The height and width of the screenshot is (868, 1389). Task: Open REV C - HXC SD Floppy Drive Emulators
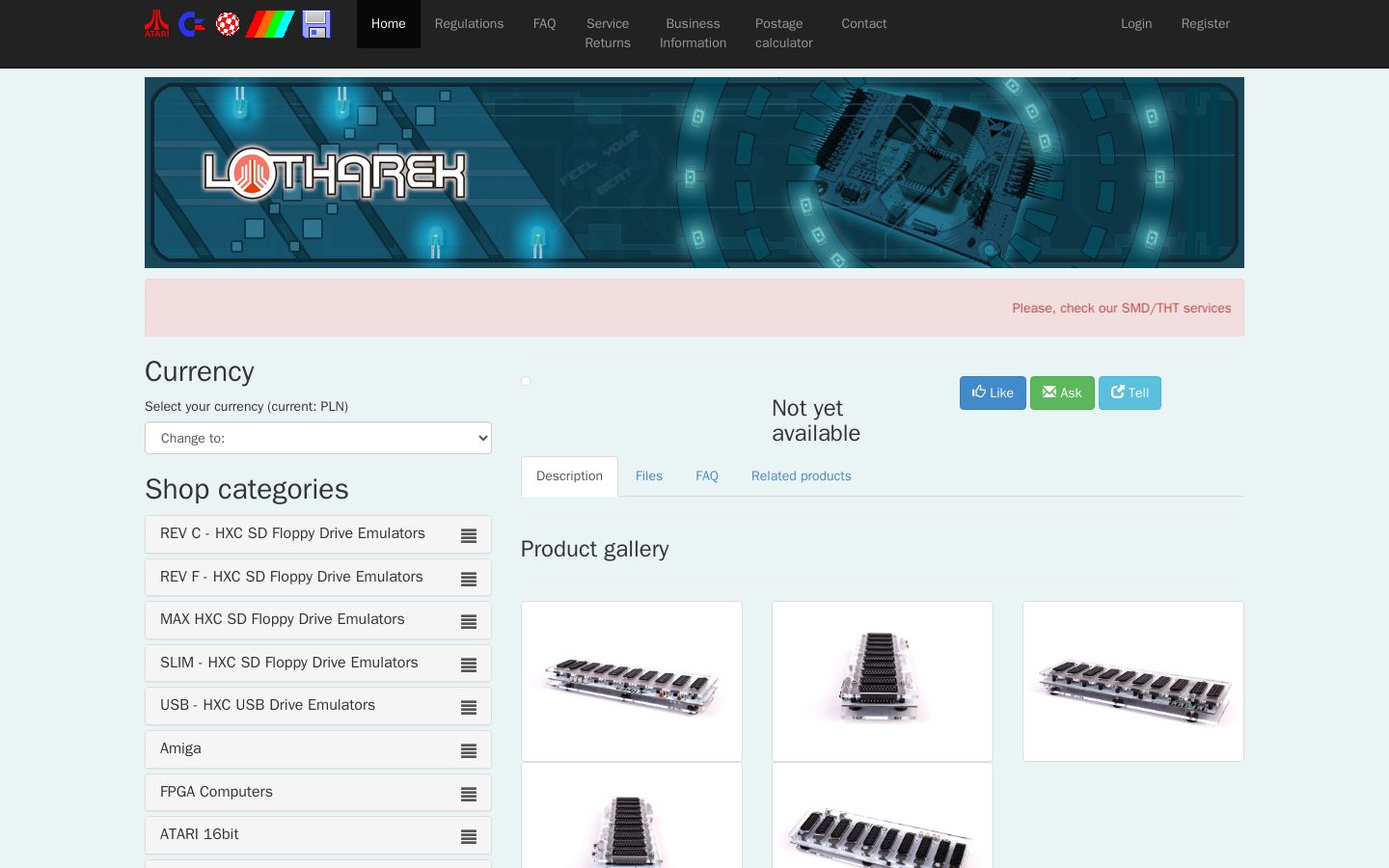(x=292, y=533)
